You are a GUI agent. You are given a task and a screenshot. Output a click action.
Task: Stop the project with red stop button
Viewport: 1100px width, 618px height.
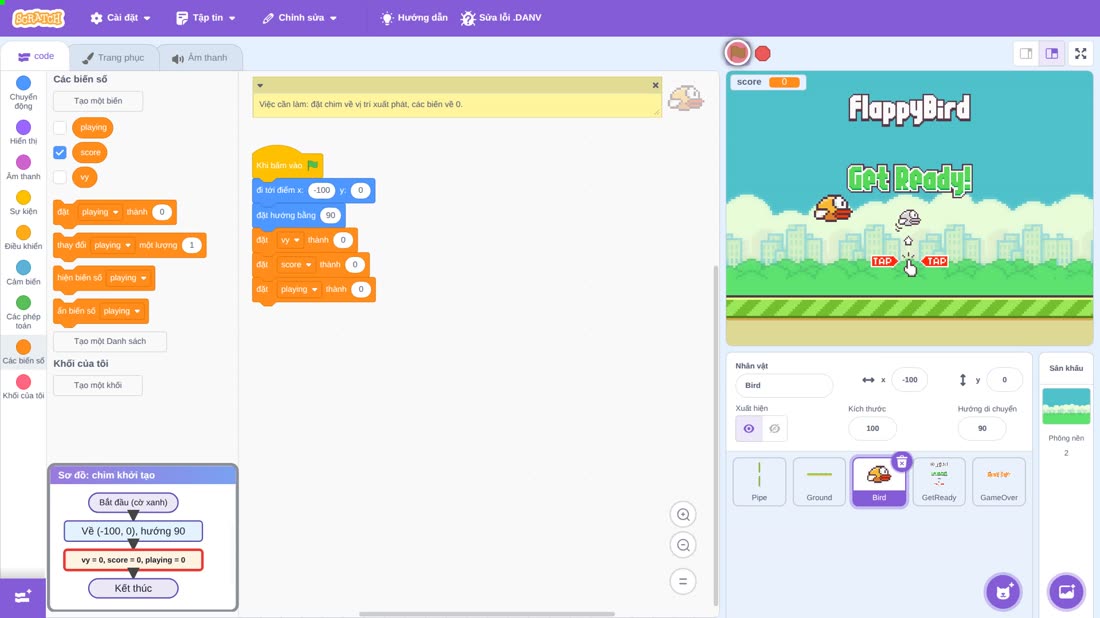[x=763, y=53]
